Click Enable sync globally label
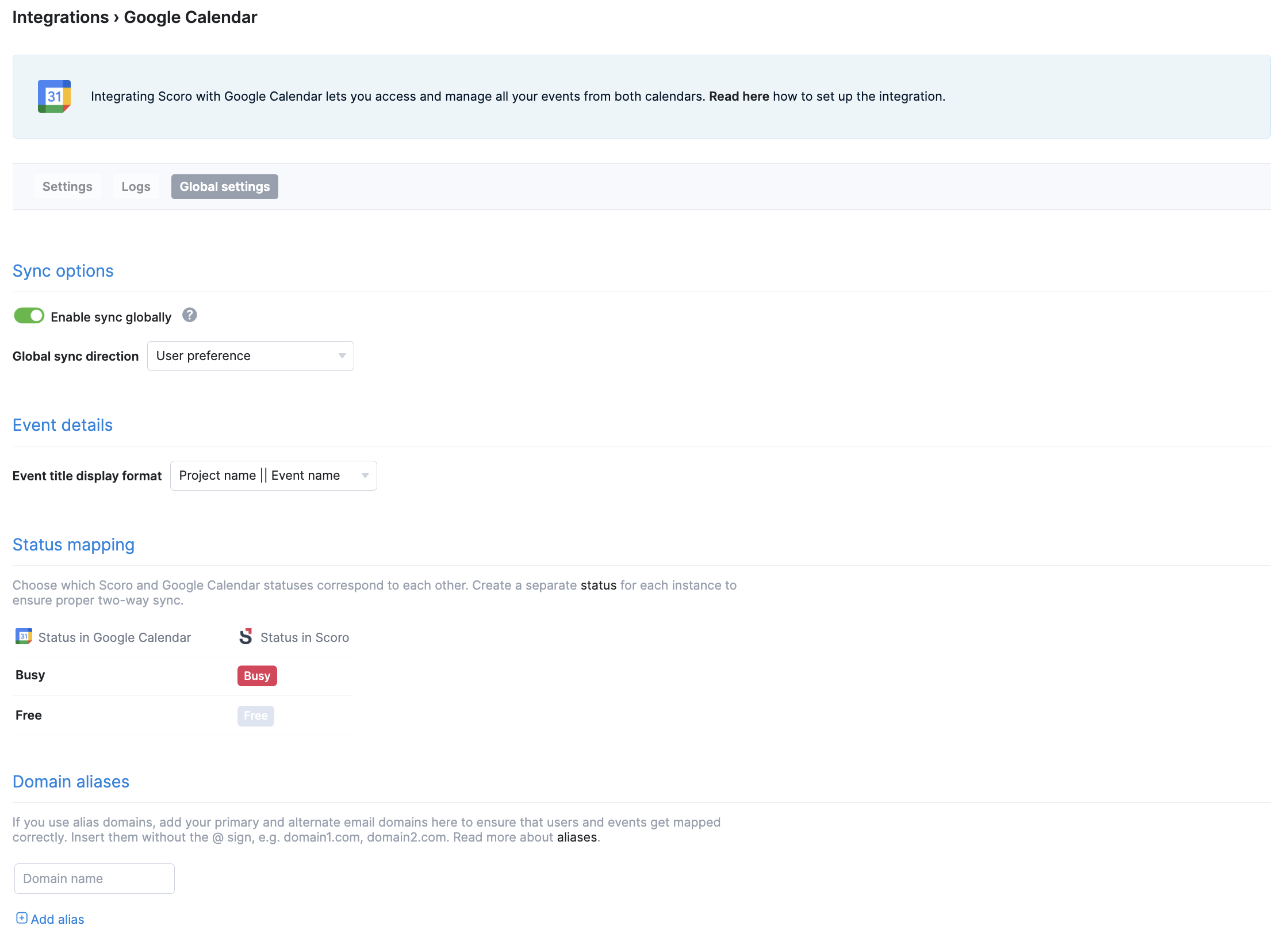The height and width of the screenshot is (933, 1288). [x=111, y=317]
